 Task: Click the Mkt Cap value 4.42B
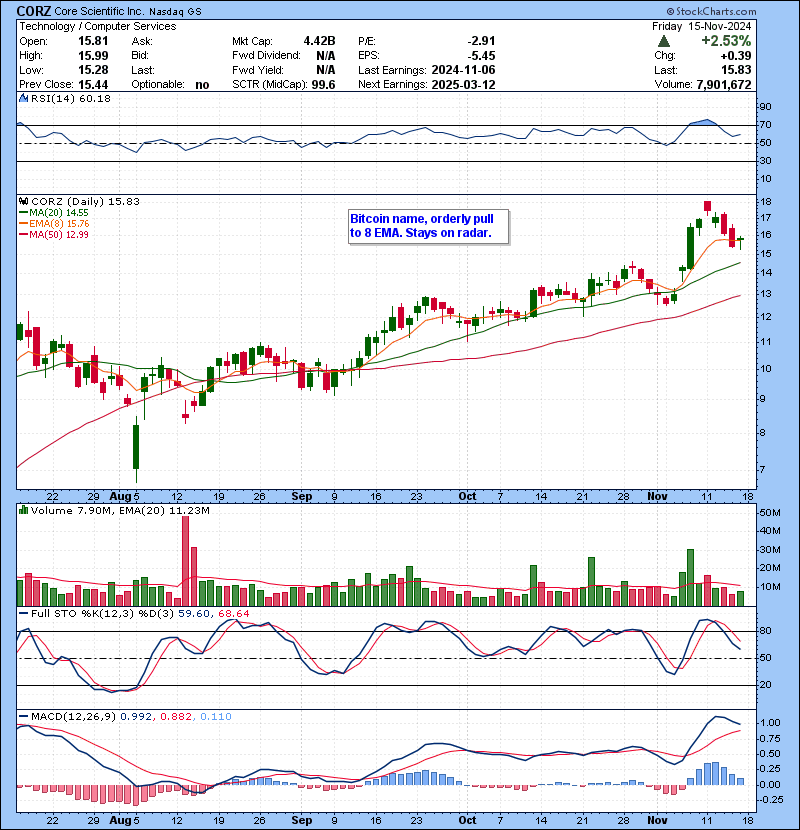pyautogui.click(x=319, y=41)
